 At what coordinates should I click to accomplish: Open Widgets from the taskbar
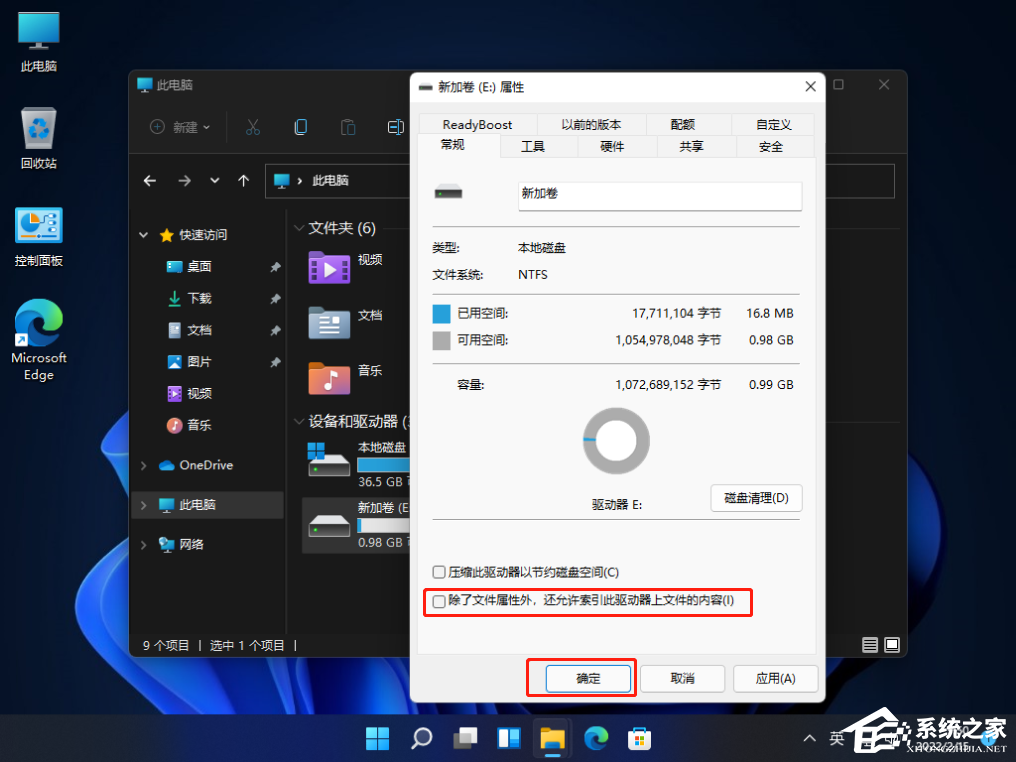click(509, 738)
